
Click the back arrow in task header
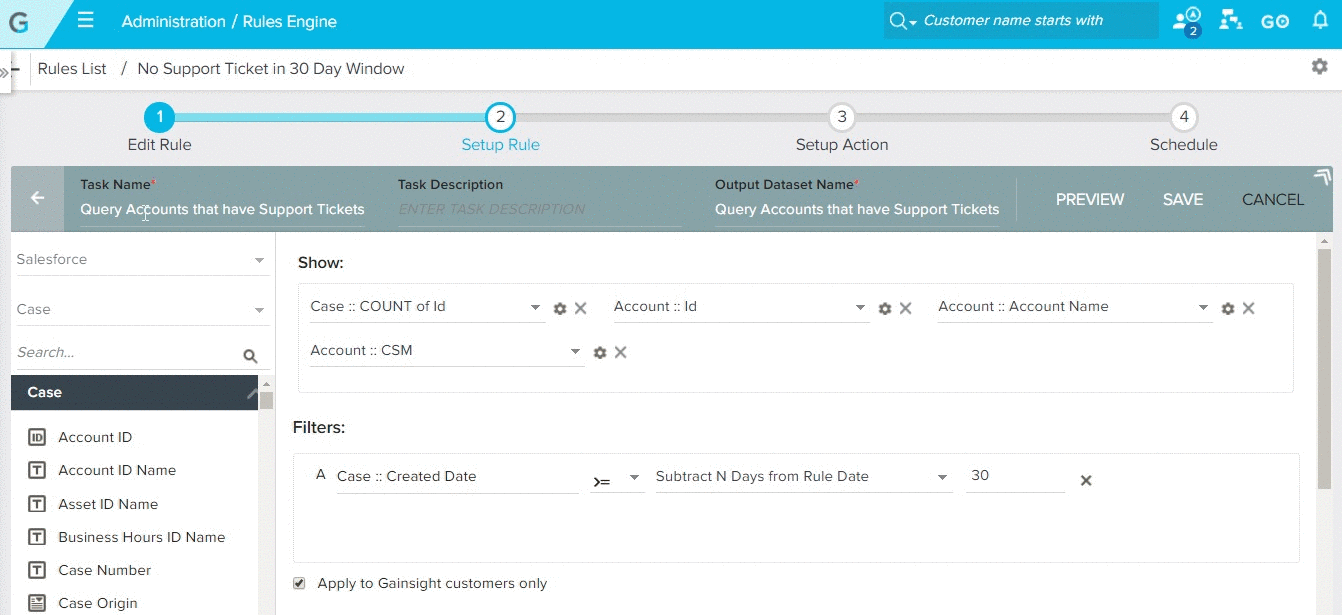tap(38, 198)
